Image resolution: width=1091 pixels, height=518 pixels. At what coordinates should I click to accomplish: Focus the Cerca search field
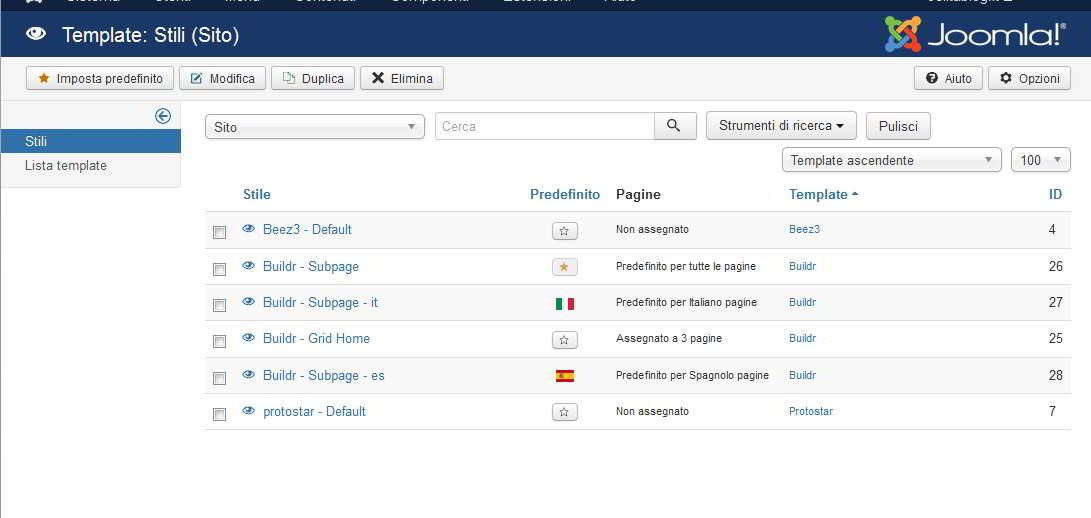545,126
